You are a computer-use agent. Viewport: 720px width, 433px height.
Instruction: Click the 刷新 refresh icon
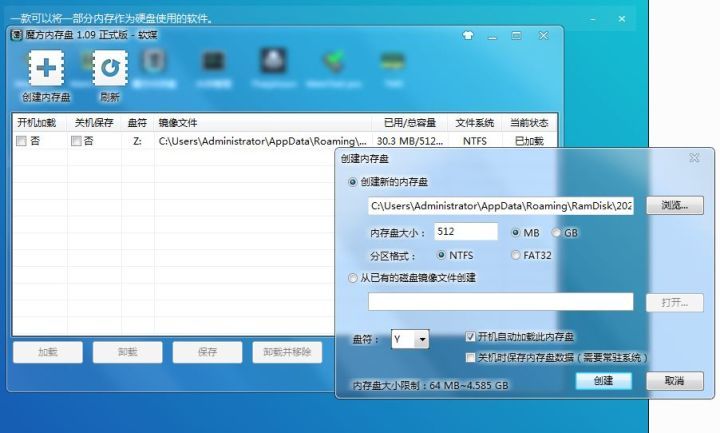pyautogui.click(x=110, y=68)
